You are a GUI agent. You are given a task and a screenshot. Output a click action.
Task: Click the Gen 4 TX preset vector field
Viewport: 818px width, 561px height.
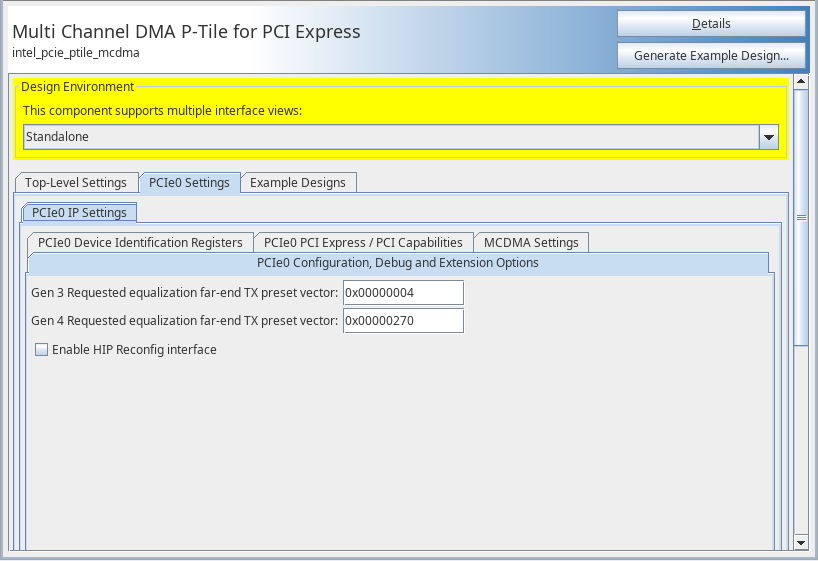403,321
